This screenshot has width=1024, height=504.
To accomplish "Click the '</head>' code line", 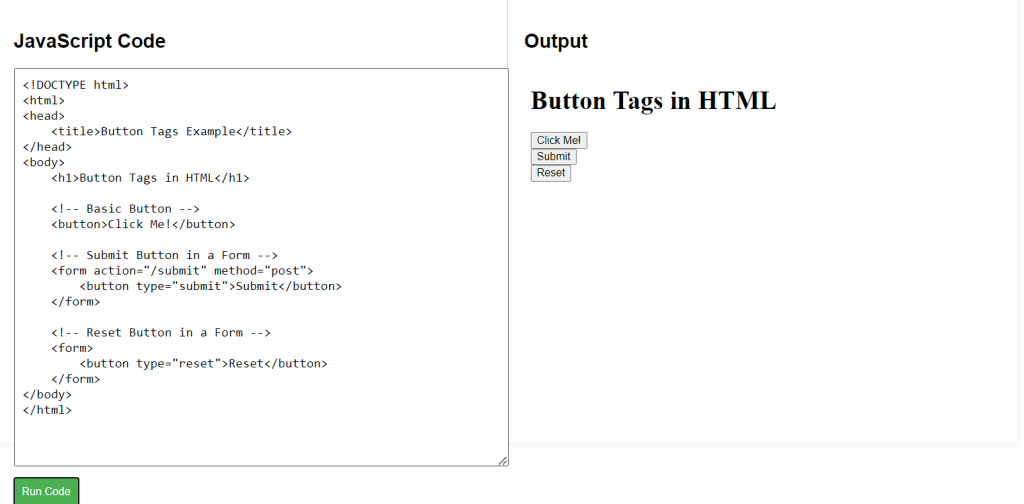I will (47, 147).
